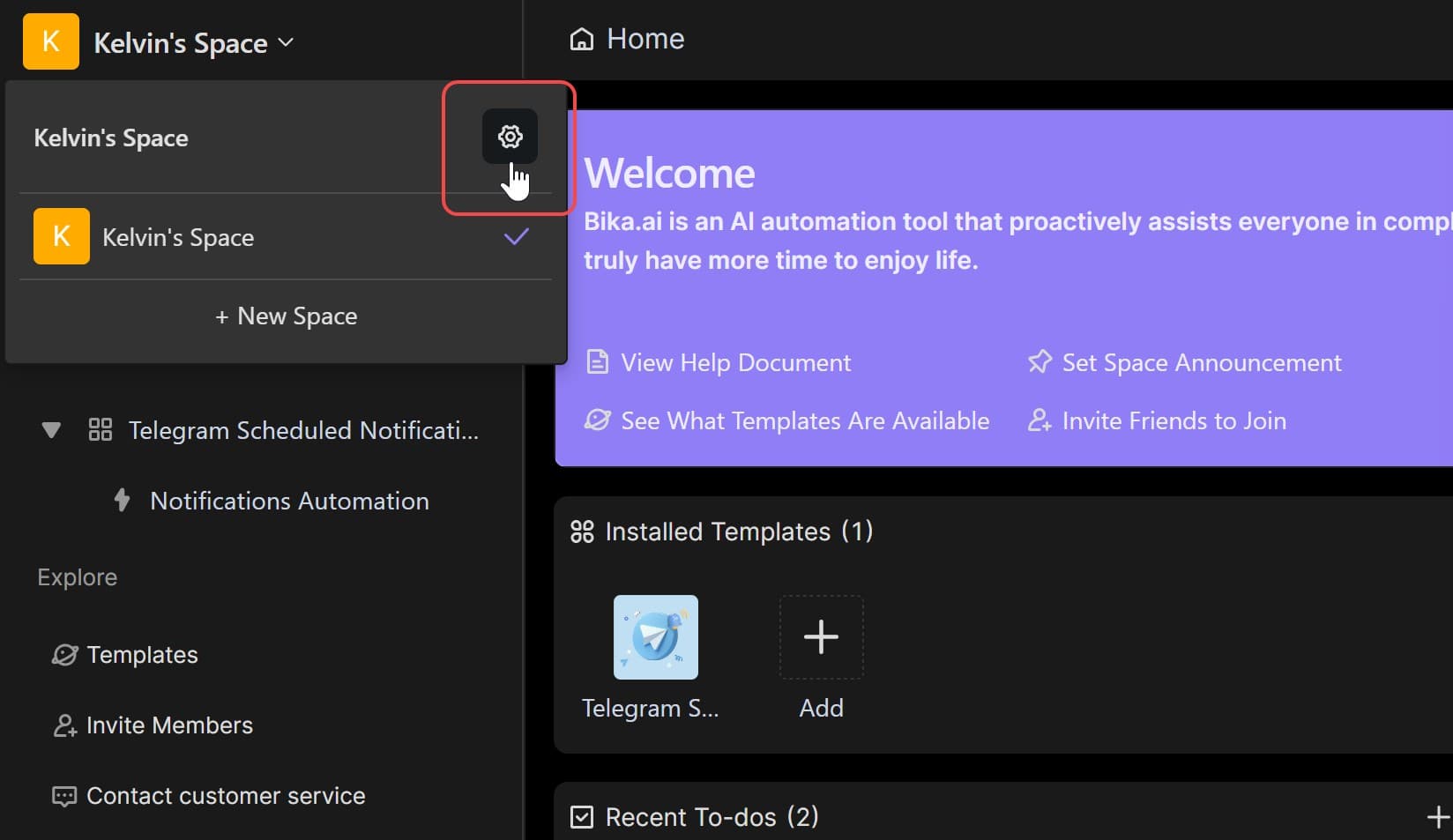Screen dimensions: 1453x840
Task: Open Invite Members in sidebar
Action: pyautogui.click(x=168, y=725)
